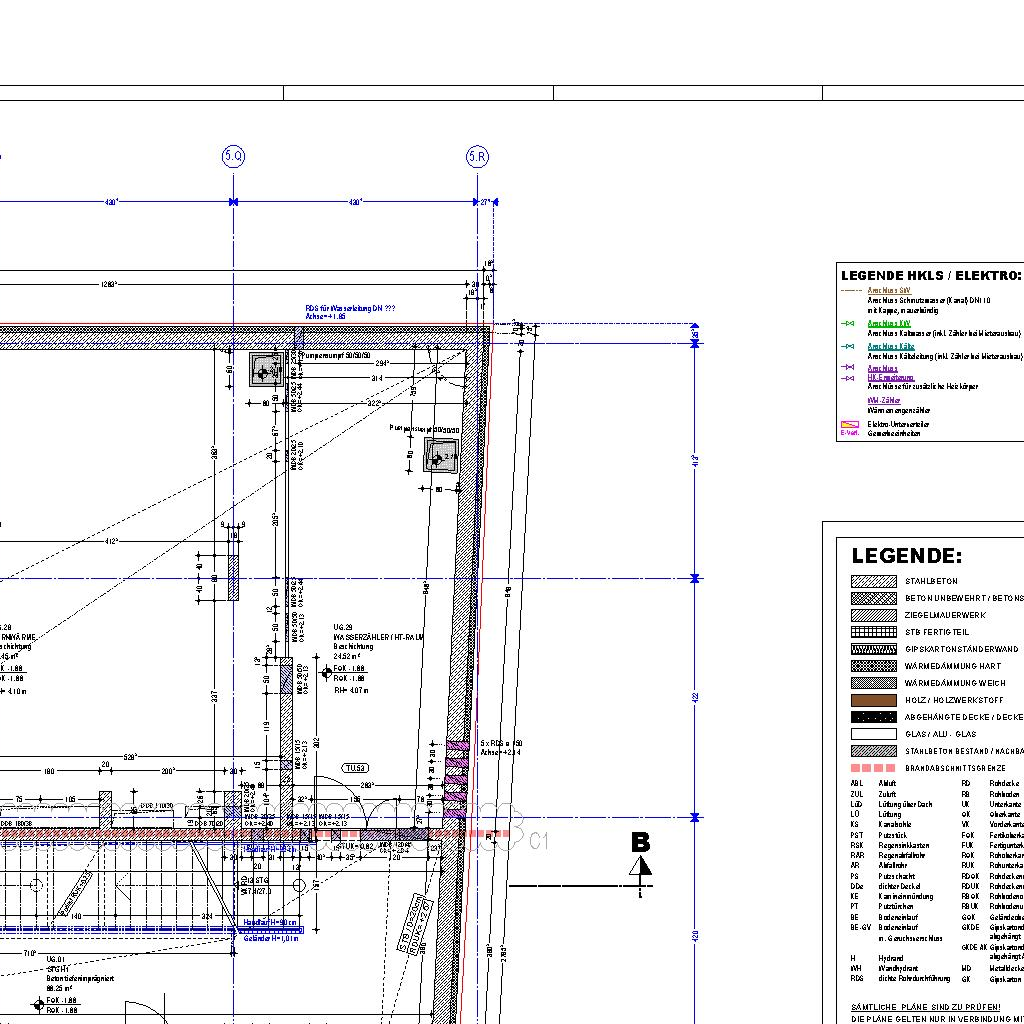
Task: Click the WM-Zähler legend entry
Action: 884,400
